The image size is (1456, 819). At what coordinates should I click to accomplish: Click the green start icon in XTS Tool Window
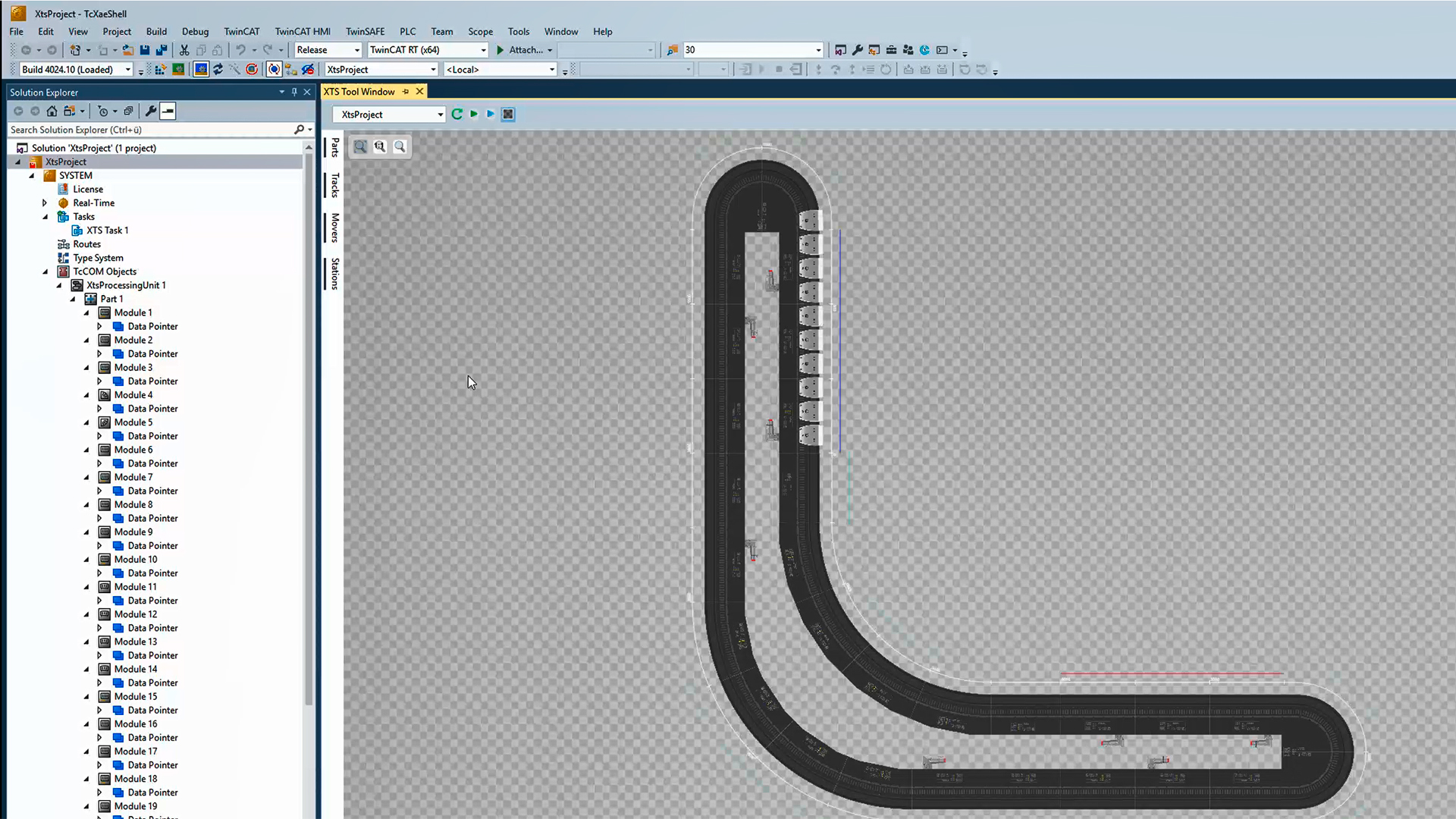474,114
